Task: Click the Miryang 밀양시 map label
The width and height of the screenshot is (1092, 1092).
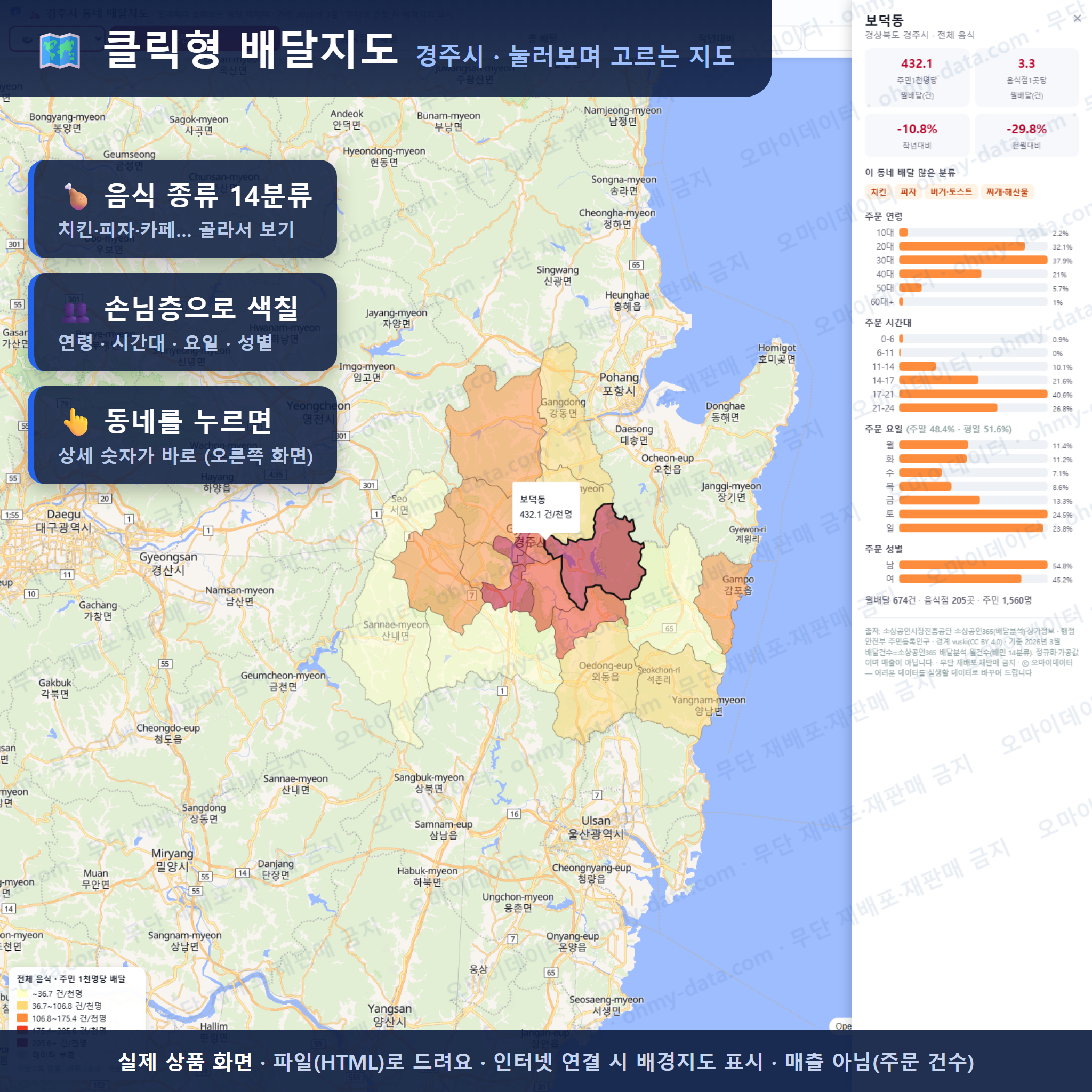Action: click(x=172, y=860)
